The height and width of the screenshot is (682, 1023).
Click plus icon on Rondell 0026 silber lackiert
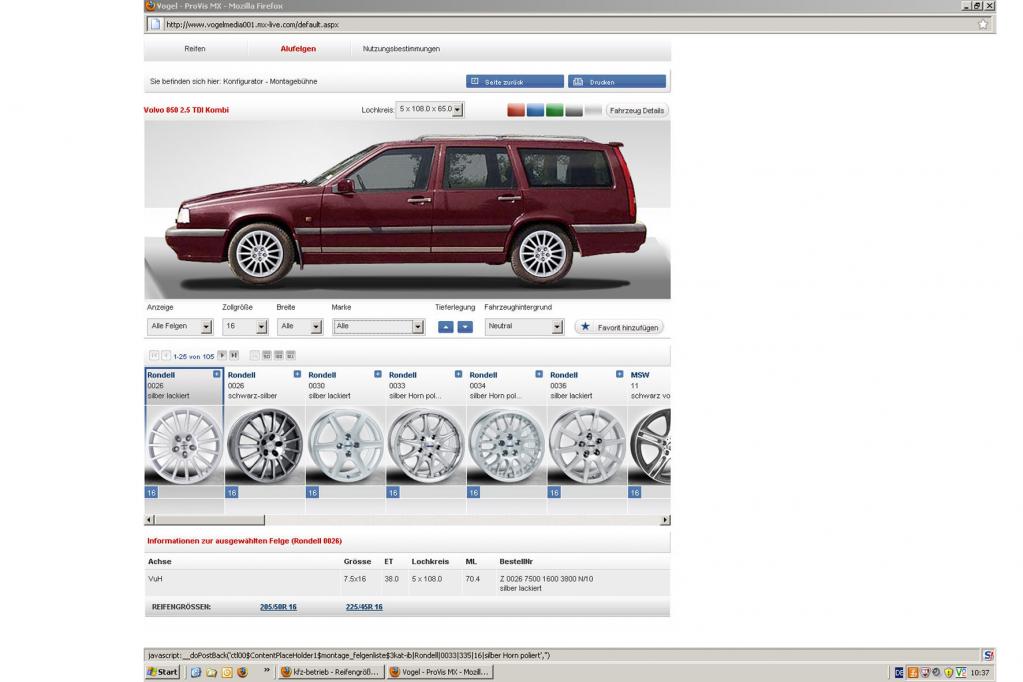coord(217,375)
